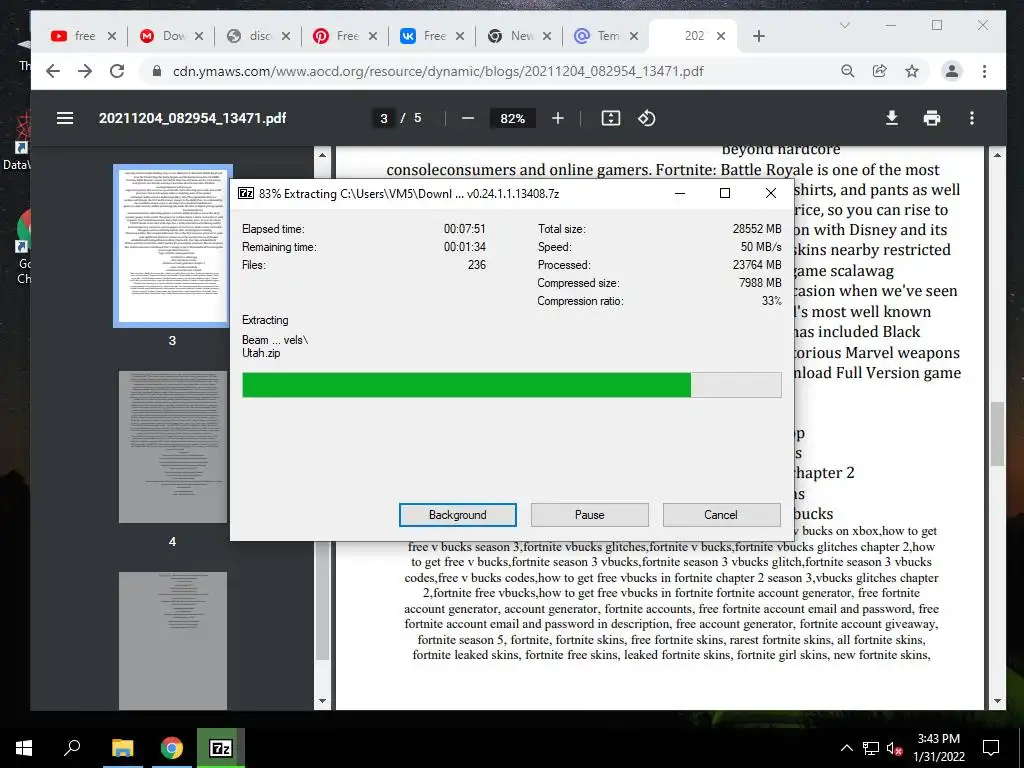The image size is (1024, 768).
Task: Pause the 7-Zip extraction
Action: [x=589, y=515]
